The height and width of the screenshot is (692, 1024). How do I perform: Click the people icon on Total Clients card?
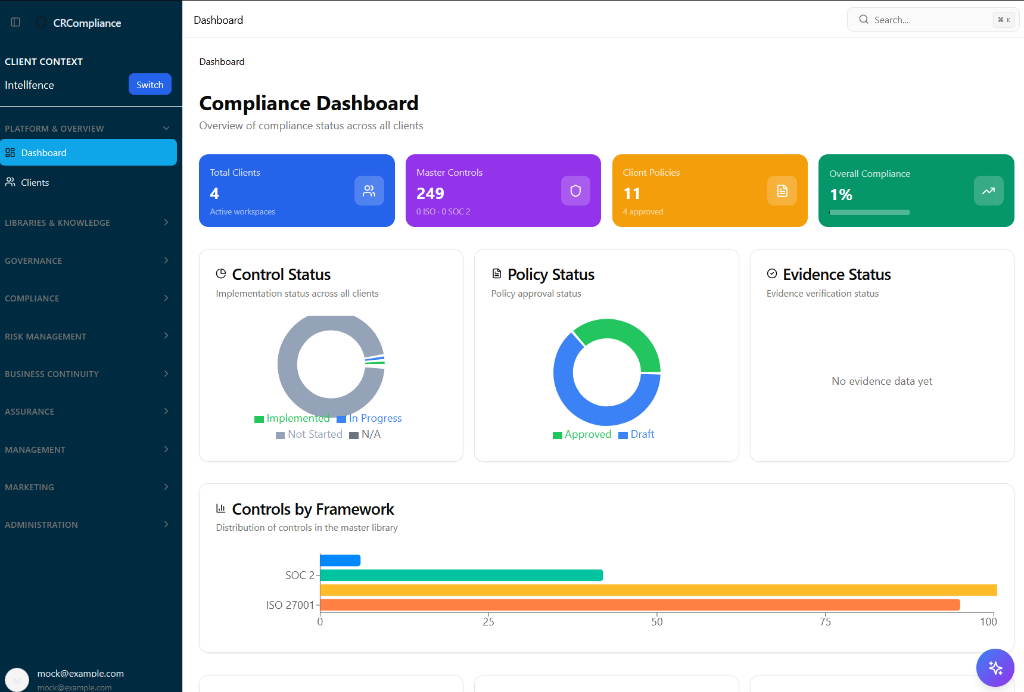[x=369, y=190]
